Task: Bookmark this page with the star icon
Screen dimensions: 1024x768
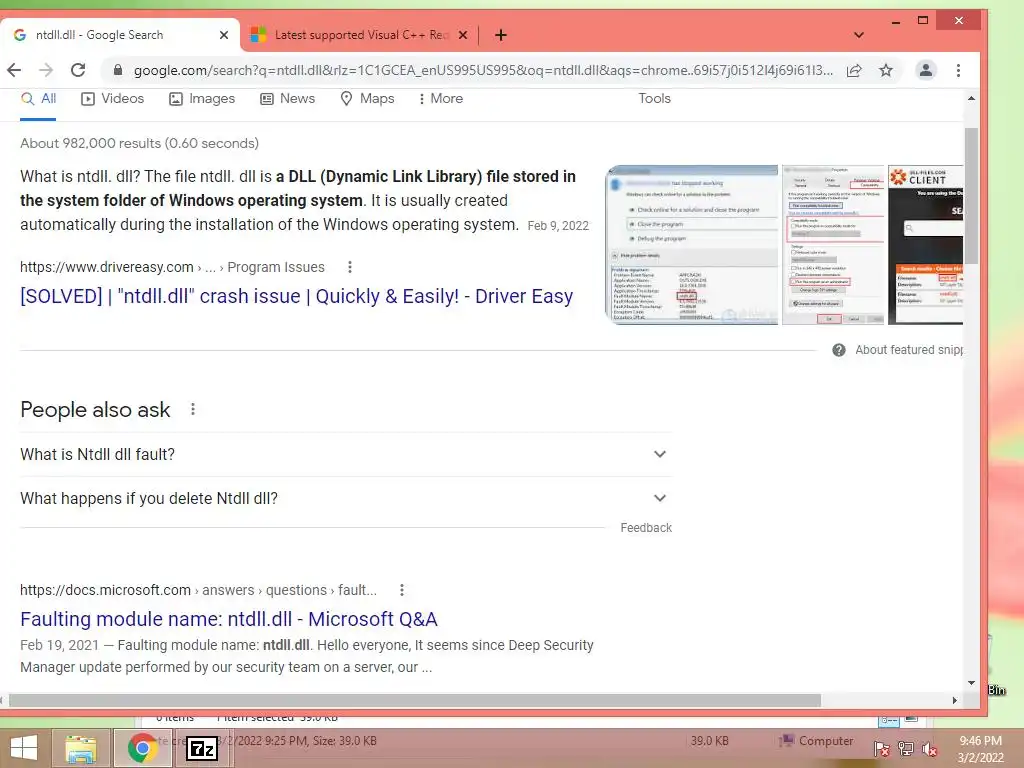Action: click(886, 70)
